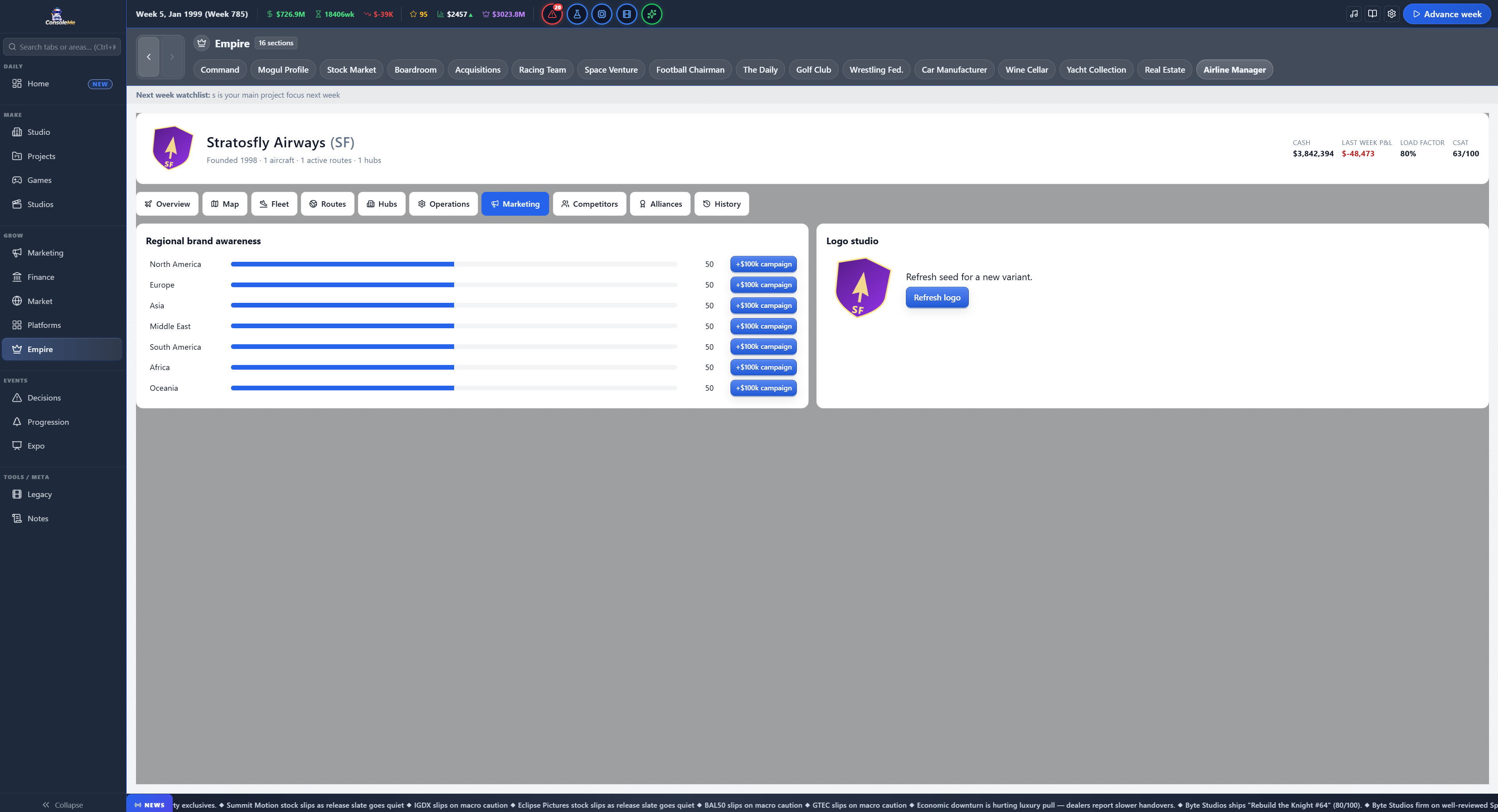
Task: Collapse the left sidebar
Action: pos(63,805)
